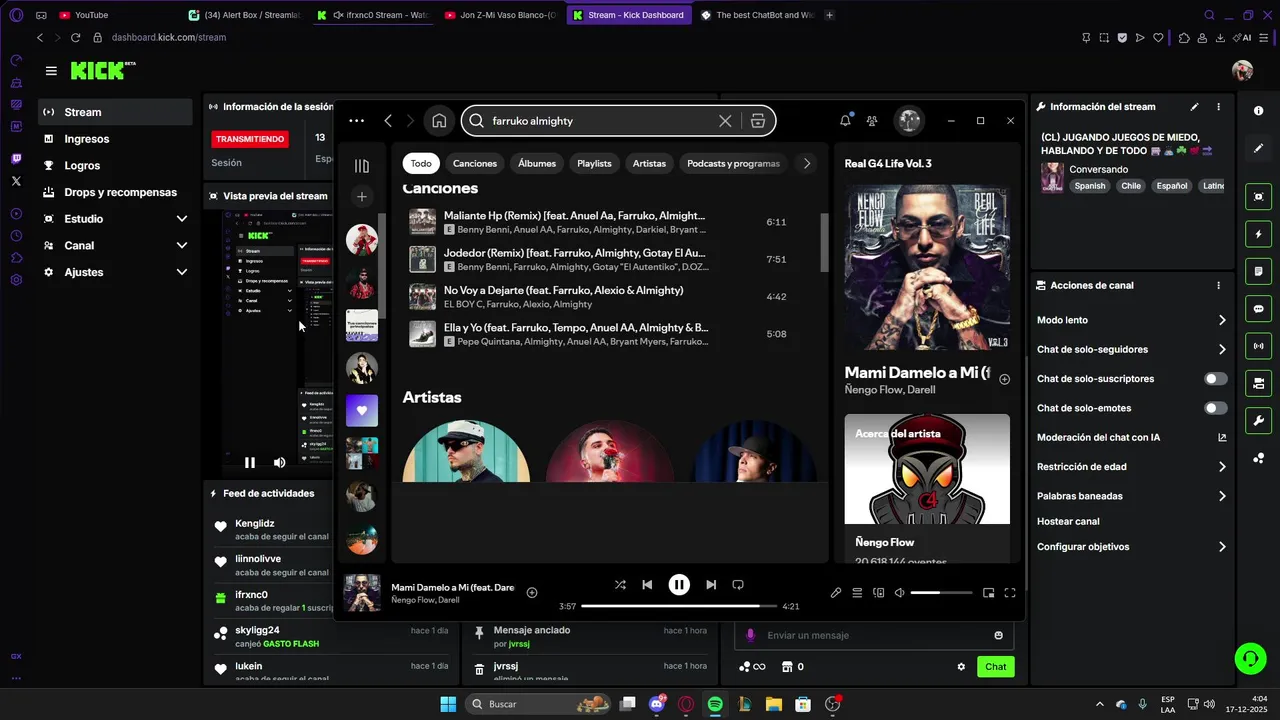Clear the Spotify search field with X

(725, 121)
